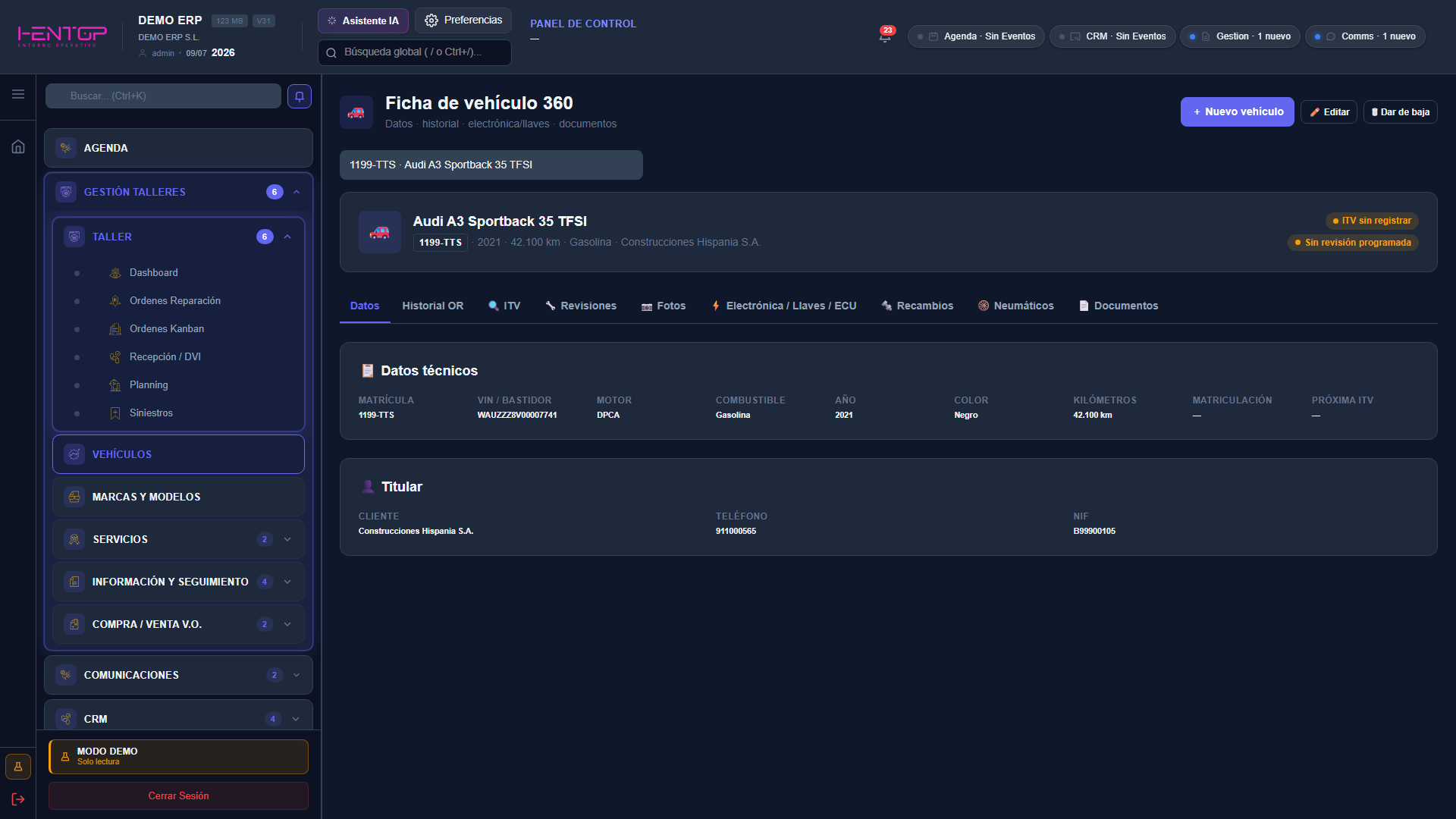1456x819 pixels.
Task: Click the Comunicaciones module icon
Action: pos(66,675)
